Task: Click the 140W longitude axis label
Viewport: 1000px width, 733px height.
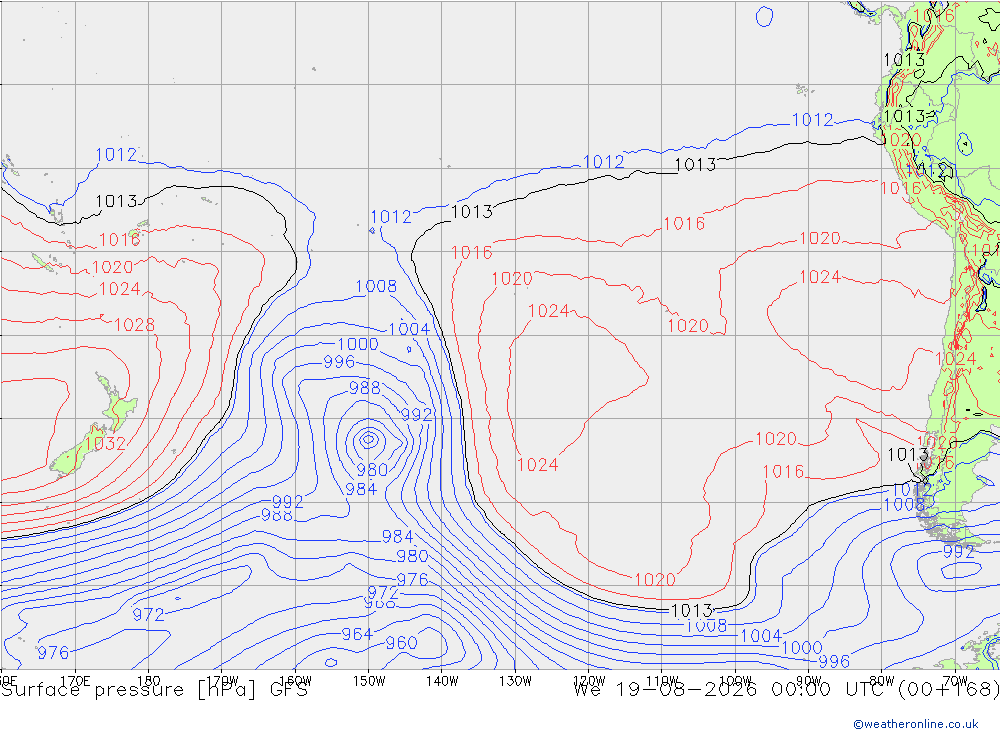Action: tap(442, 681)
